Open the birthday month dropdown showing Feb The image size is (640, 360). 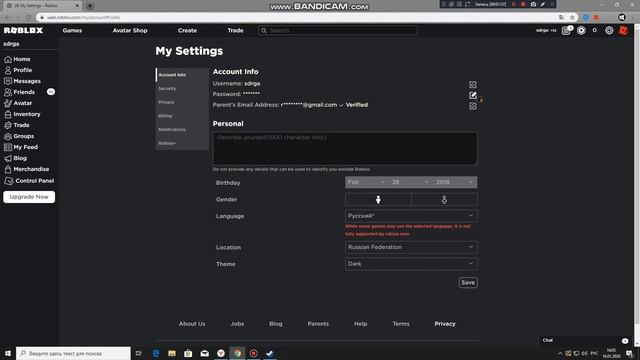366,182
